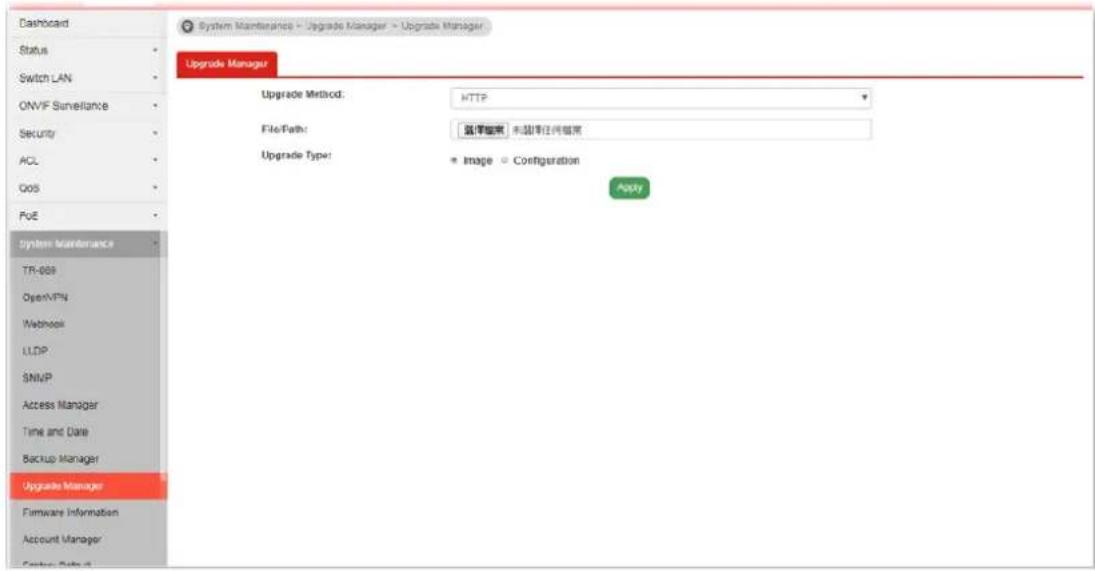Select the Image upgrade type radio
Viewport: 1095px width, 571px height.
click(454, 161)
